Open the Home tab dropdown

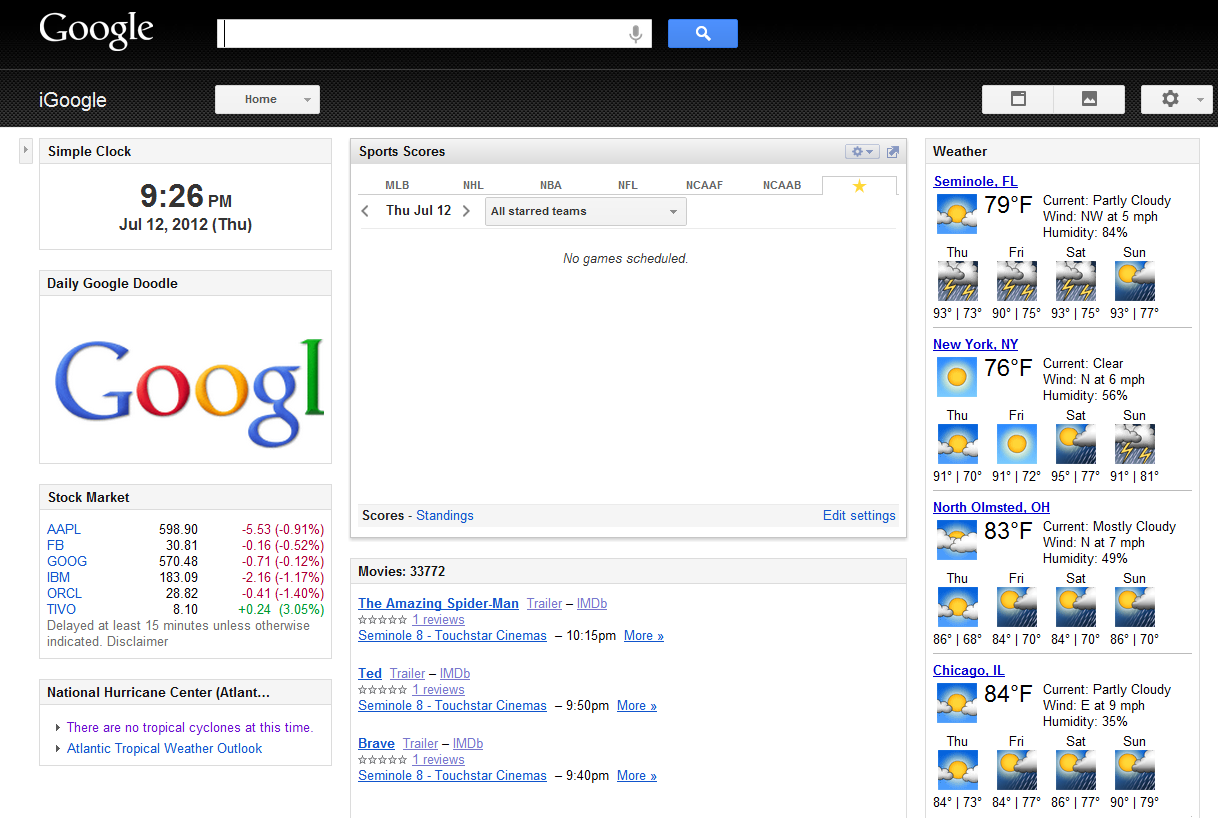[x=267, y=99]
